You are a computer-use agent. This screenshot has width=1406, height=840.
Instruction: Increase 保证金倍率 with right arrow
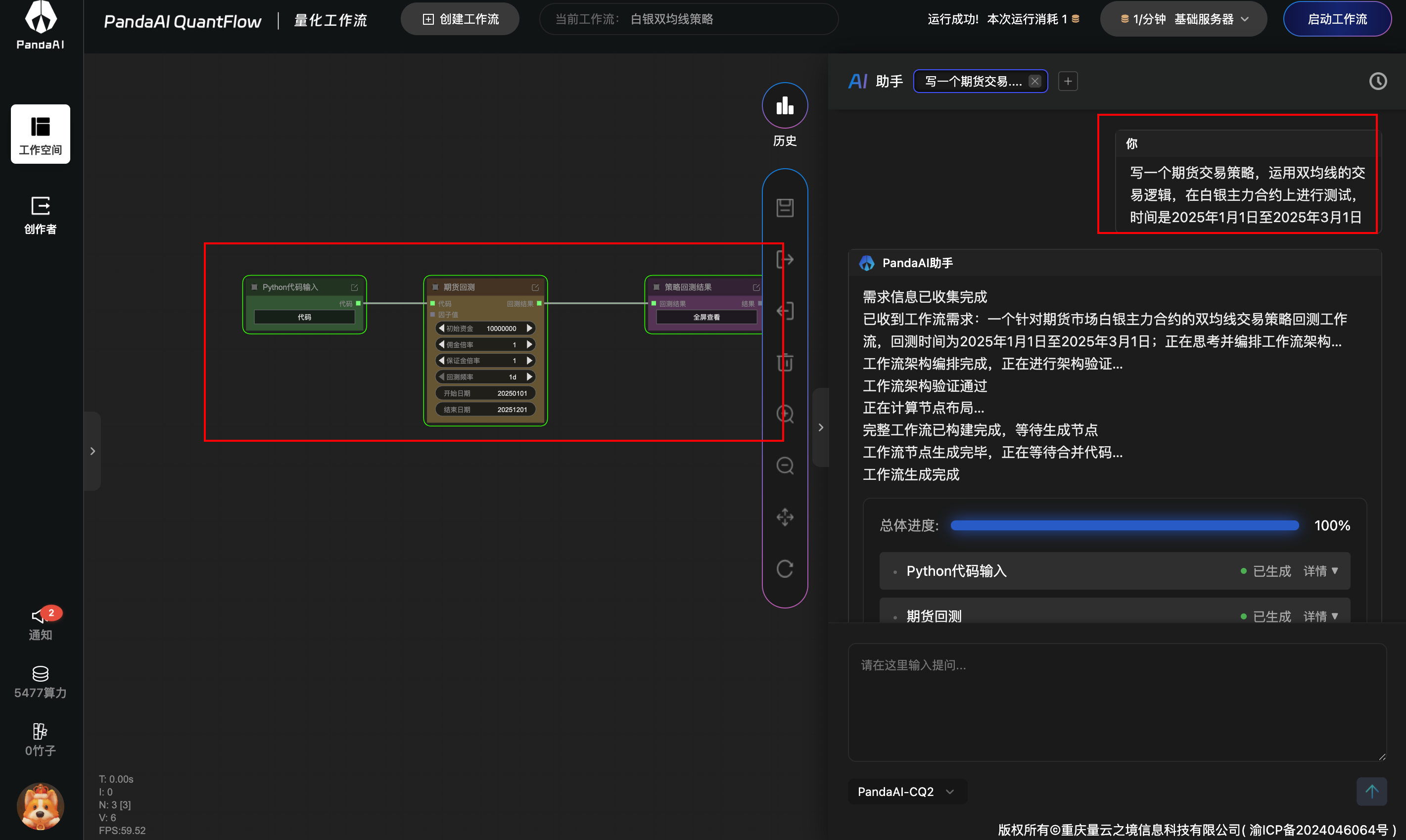[x=529, y=361]
